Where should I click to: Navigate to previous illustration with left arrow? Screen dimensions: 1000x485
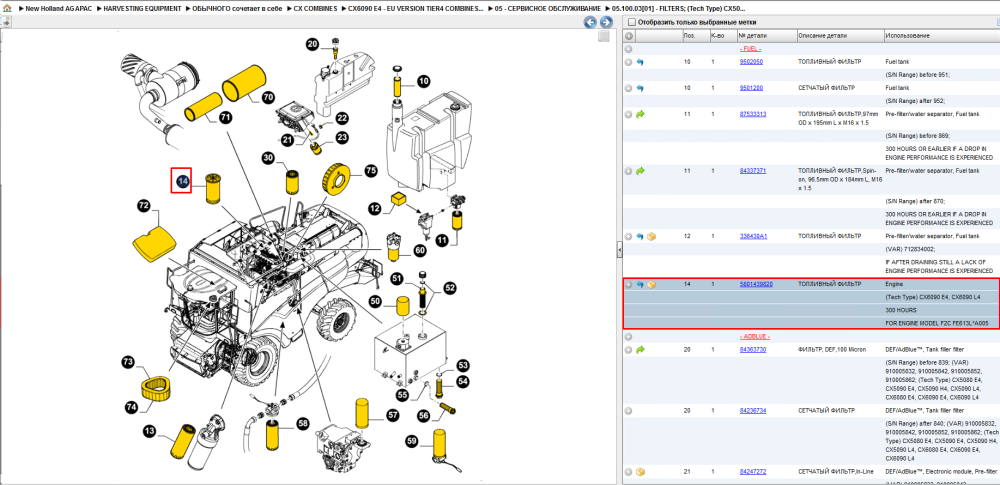click(591, 22)
